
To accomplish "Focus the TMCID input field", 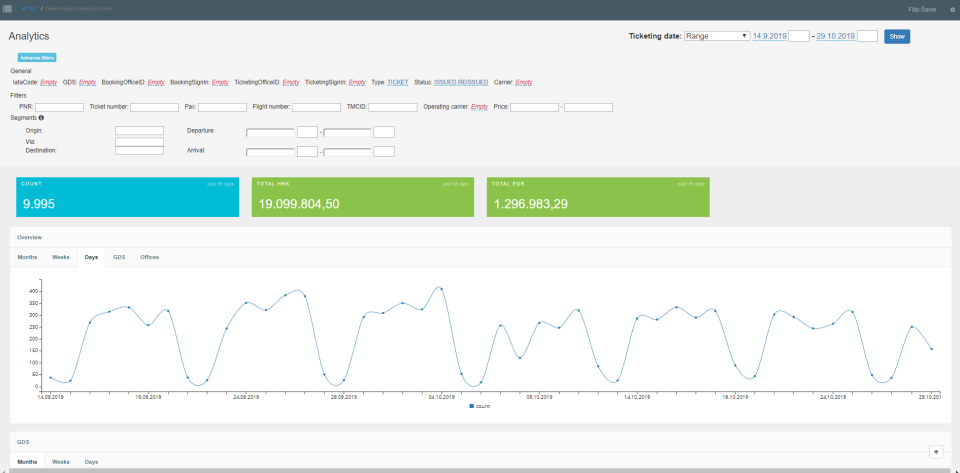I will pos(393,107).
